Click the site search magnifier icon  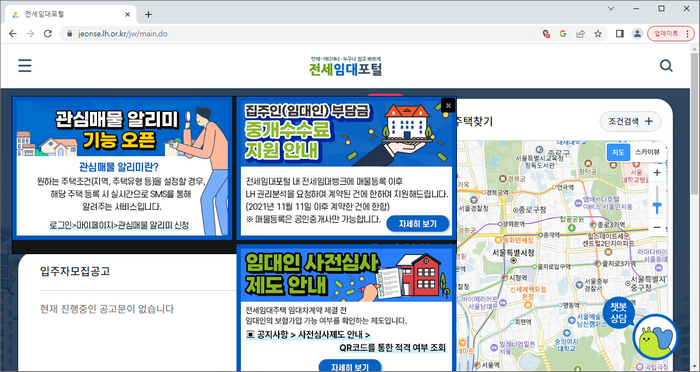(666, 66)
